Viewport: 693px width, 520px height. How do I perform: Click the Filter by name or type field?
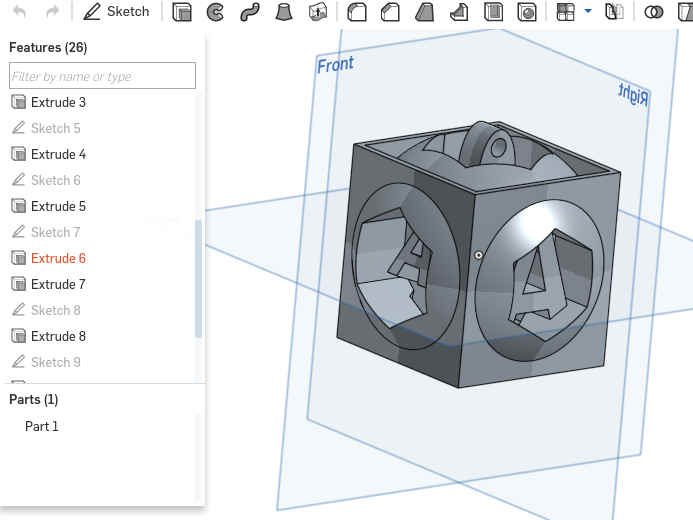pos(102,76)
